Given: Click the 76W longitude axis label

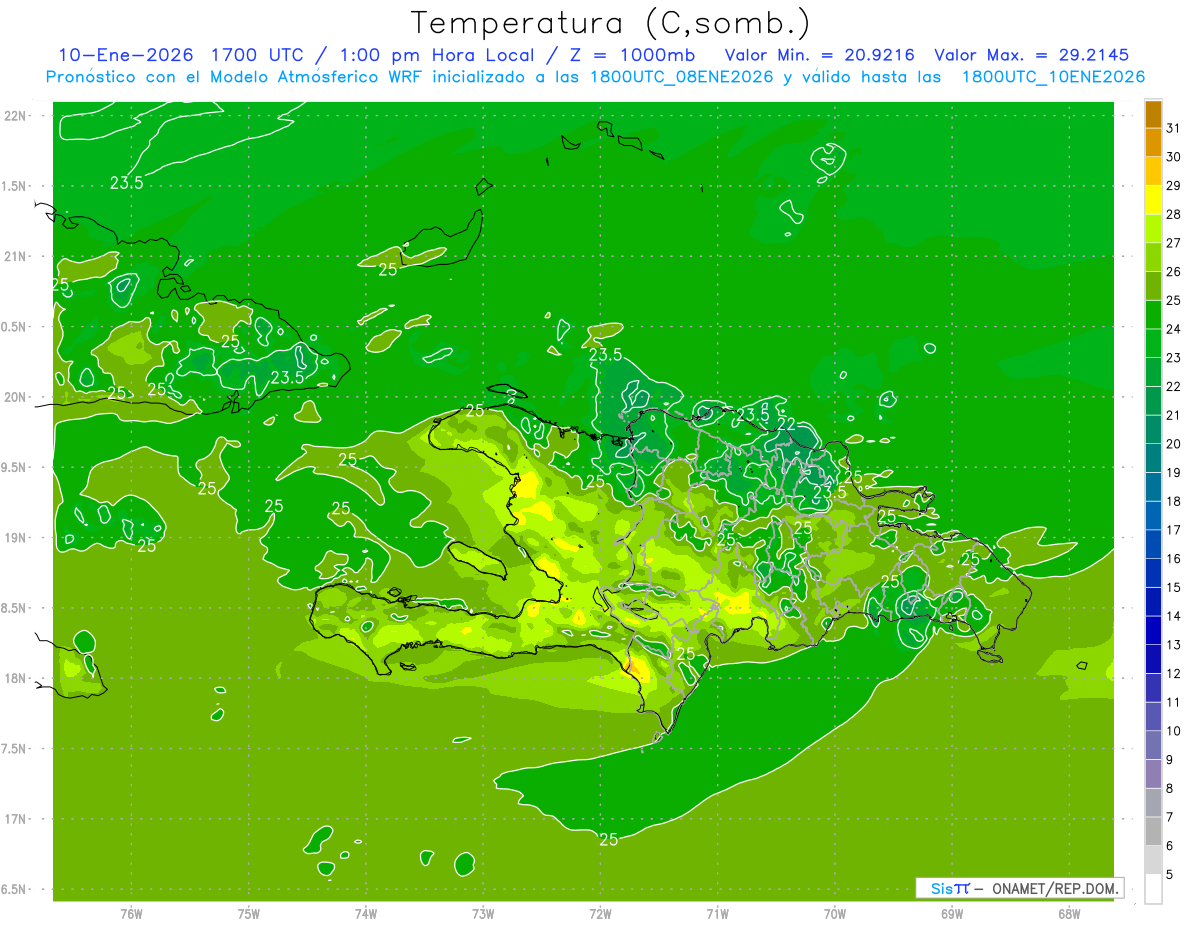Looking at the screenshot, I should (131, 913).
